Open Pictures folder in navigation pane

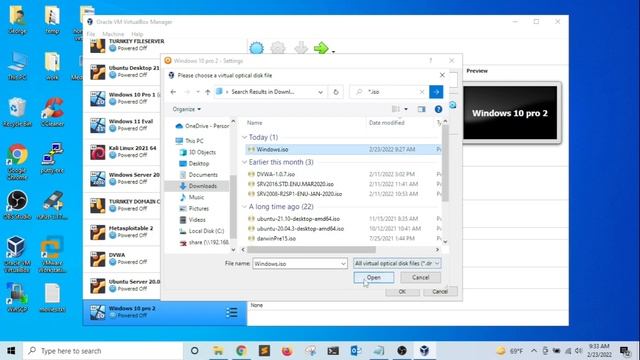click(x=194, y=209)
